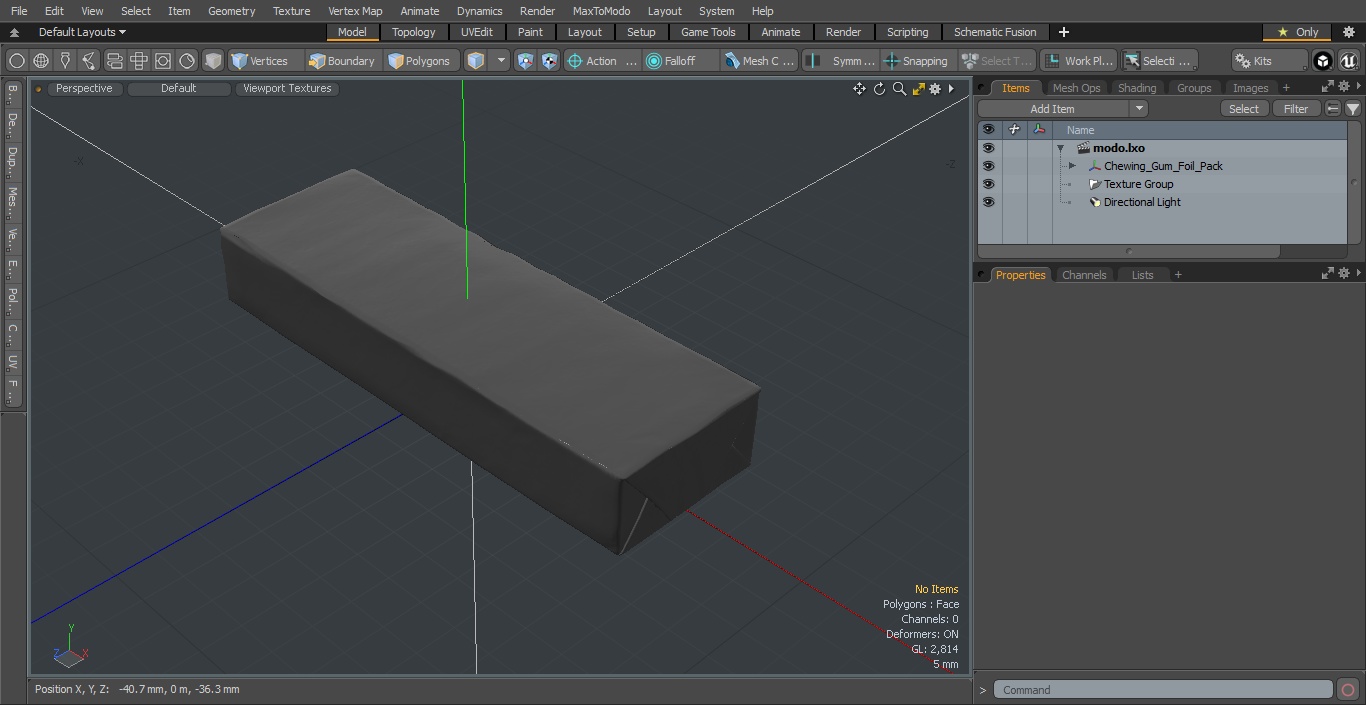Toggle visibility of Directional Light

pos(988,202)
